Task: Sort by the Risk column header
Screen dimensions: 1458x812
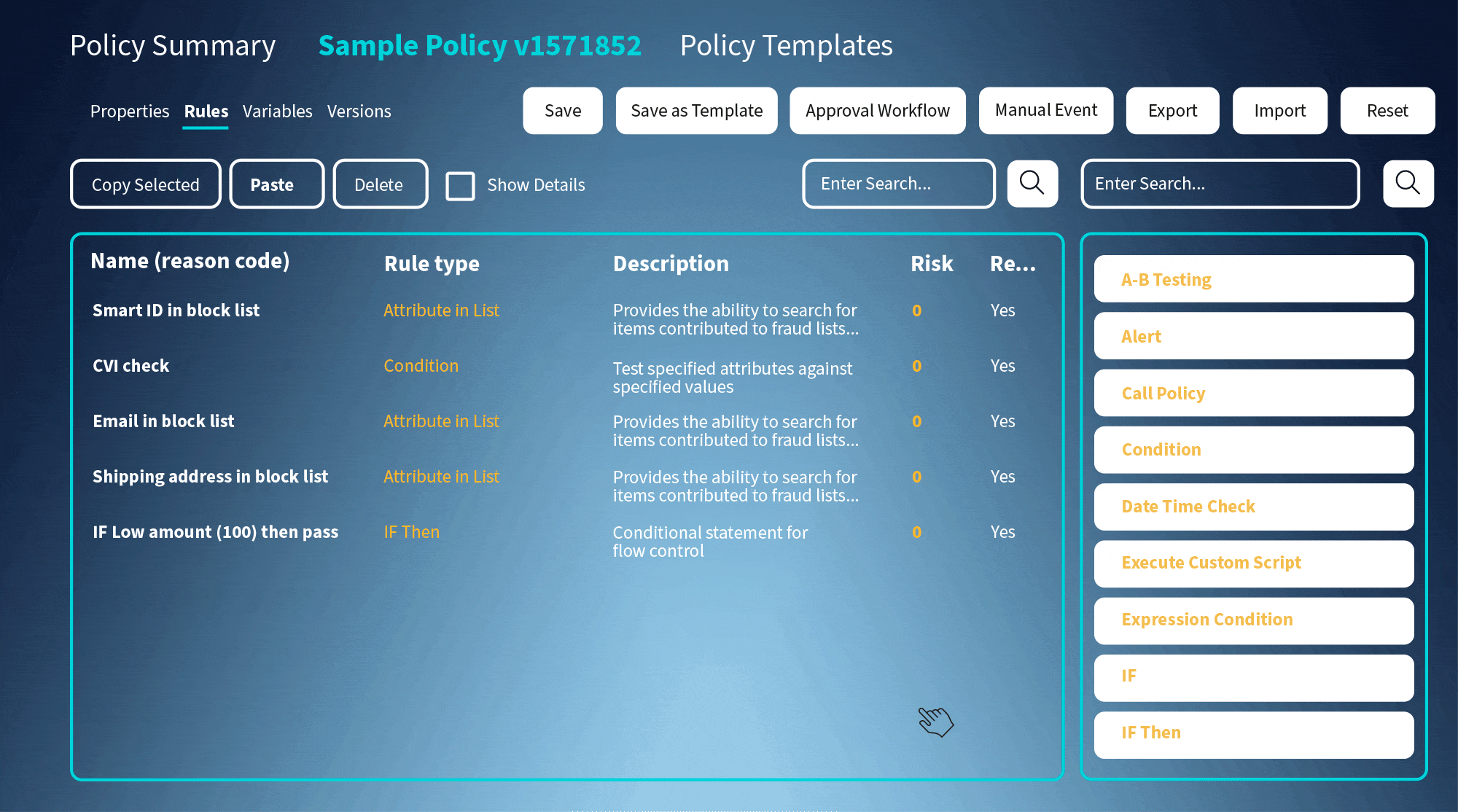Action: 931,264
